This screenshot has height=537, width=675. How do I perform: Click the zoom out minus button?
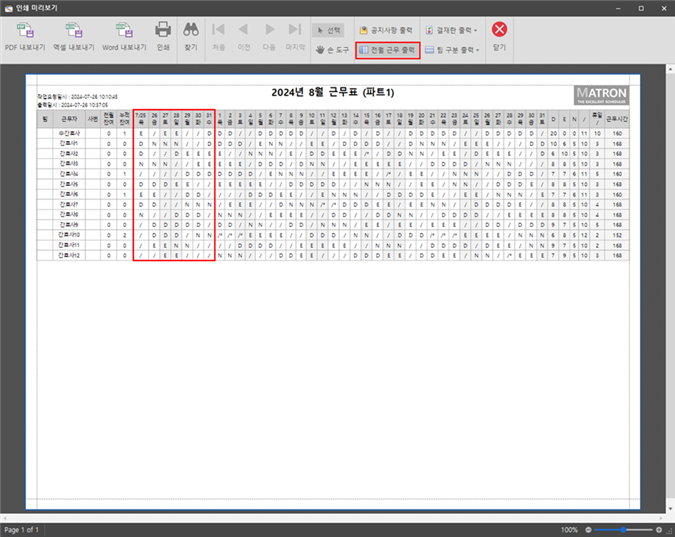(x=590, y=529)
